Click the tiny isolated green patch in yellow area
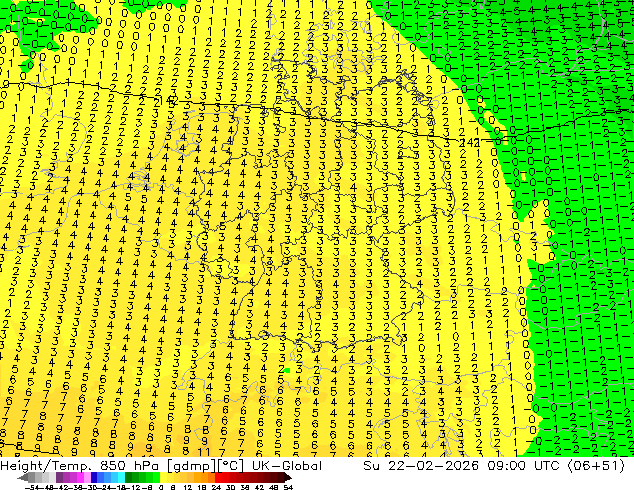 287,370
